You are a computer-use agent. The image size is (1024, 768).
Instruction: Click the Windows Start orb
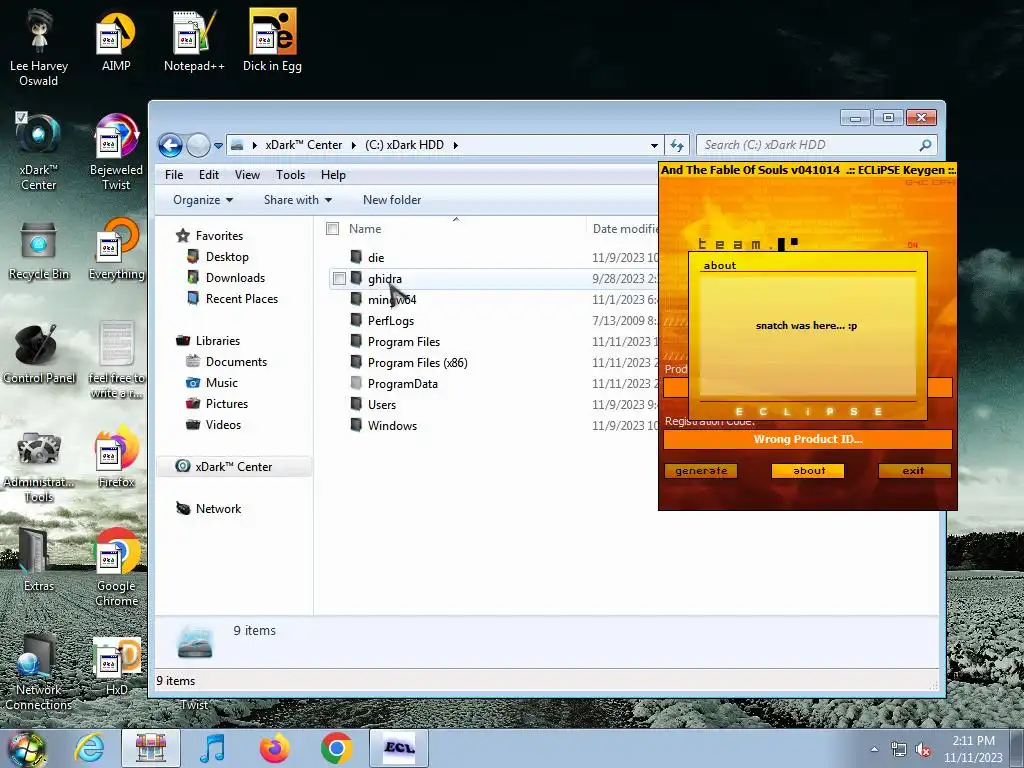(x=26, y=748)
